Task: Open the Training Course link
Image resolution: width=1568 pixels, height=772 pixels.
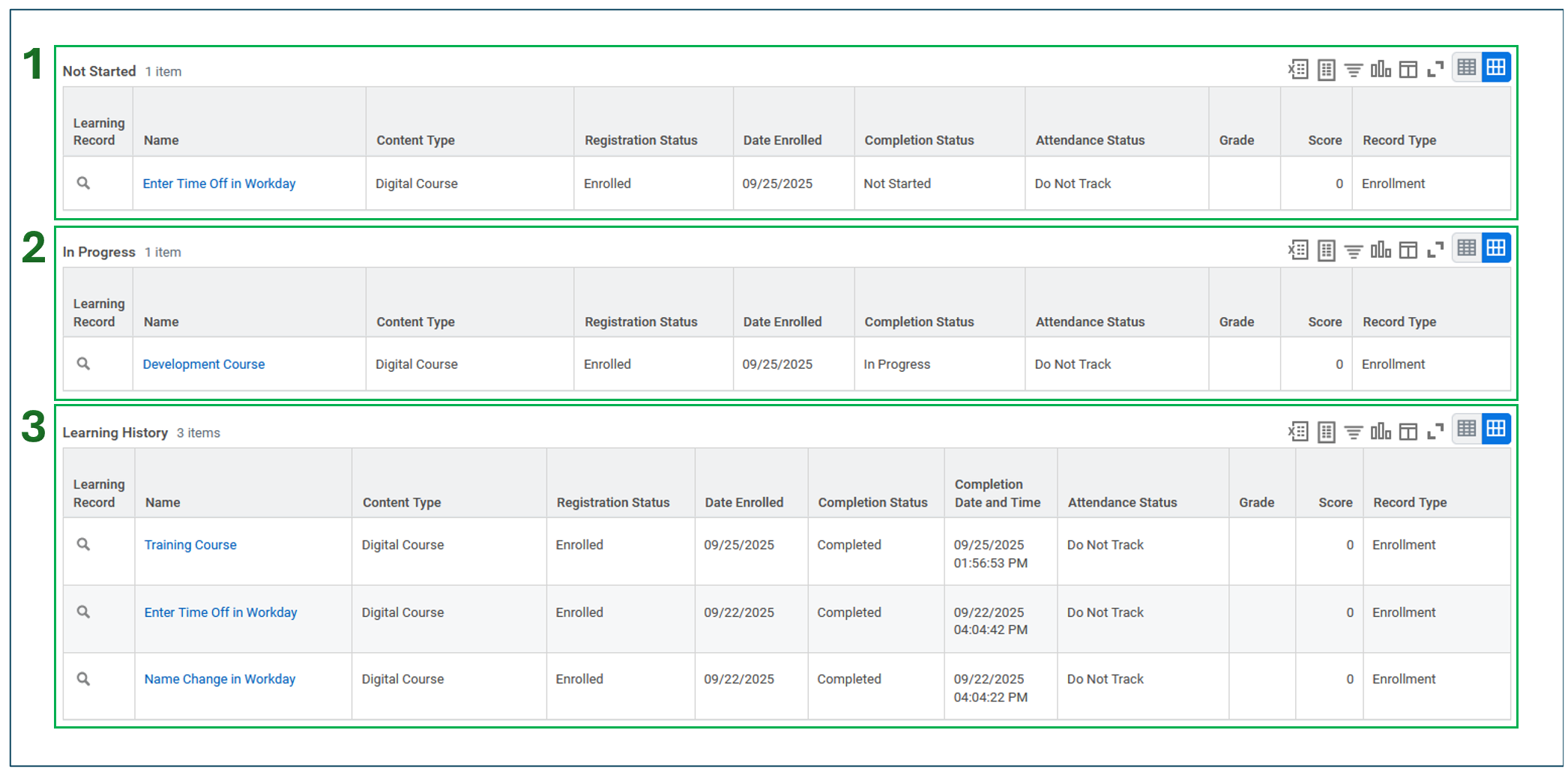Action: pyautogui.click(x=190, y=545)
